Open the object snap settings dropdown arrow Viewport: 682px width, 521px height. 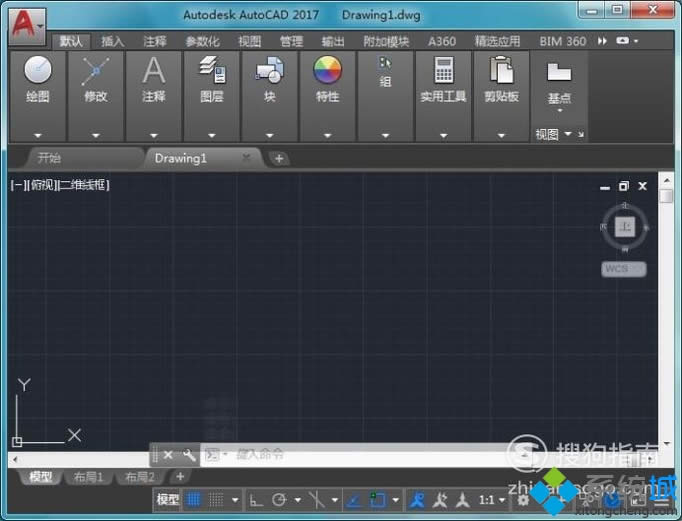[395, 500]
